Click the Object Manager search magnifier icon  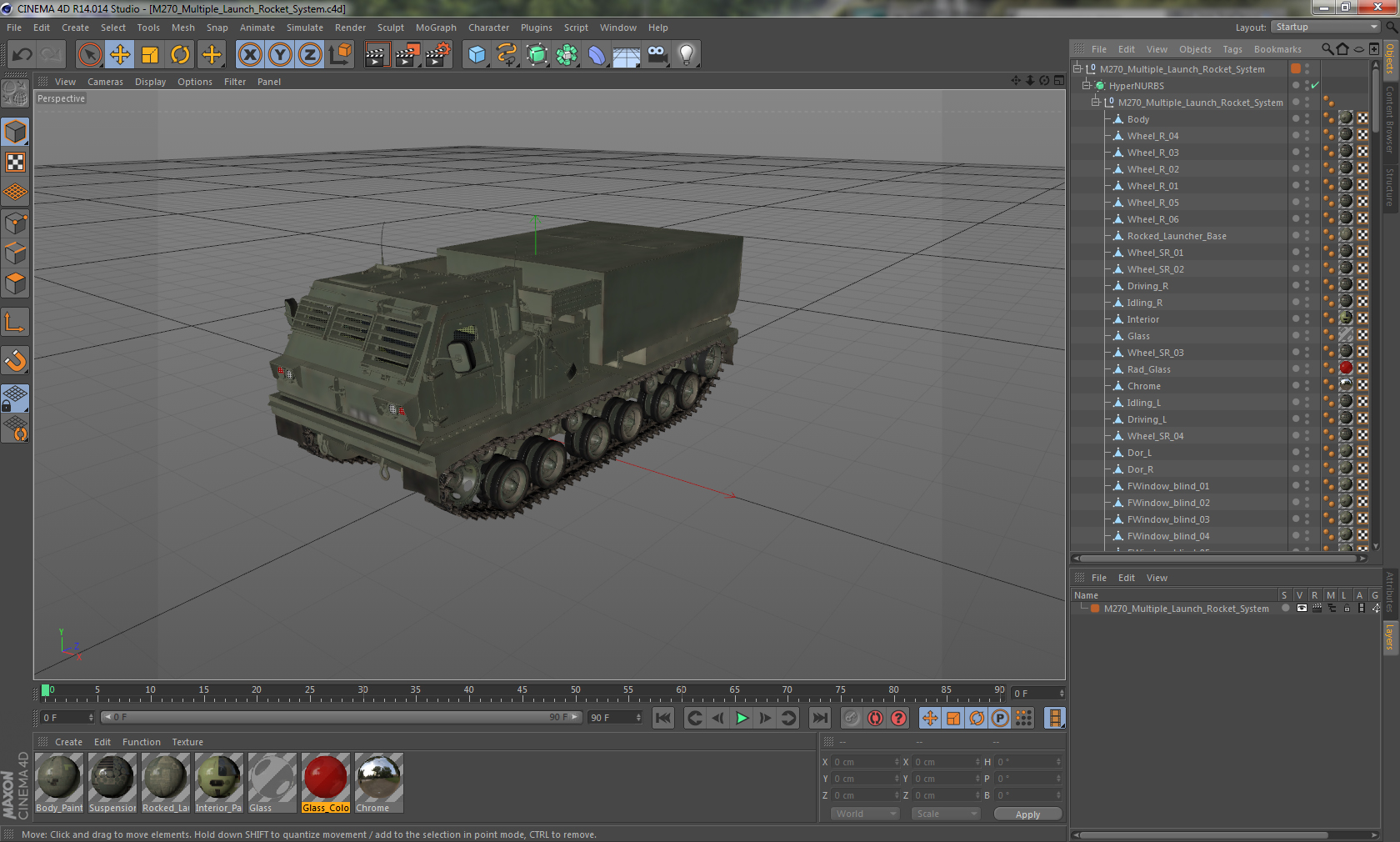pos(1327,49)
